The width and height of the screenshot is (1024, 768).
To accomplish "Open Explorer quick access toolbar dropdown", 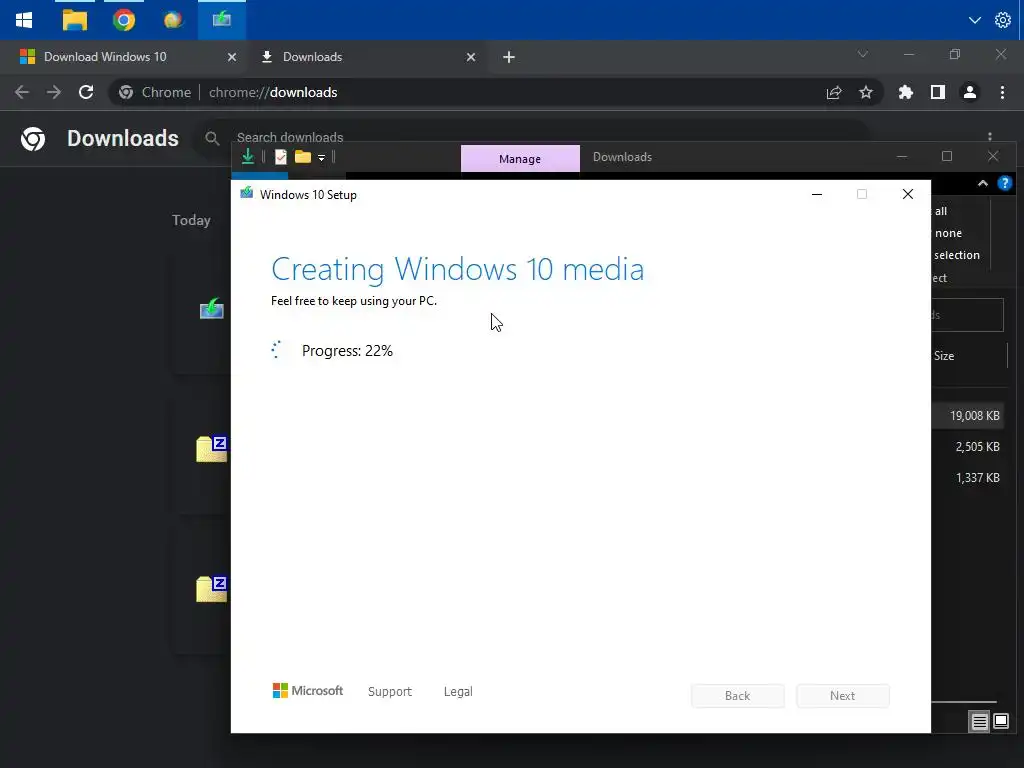I will click(321, 157).
